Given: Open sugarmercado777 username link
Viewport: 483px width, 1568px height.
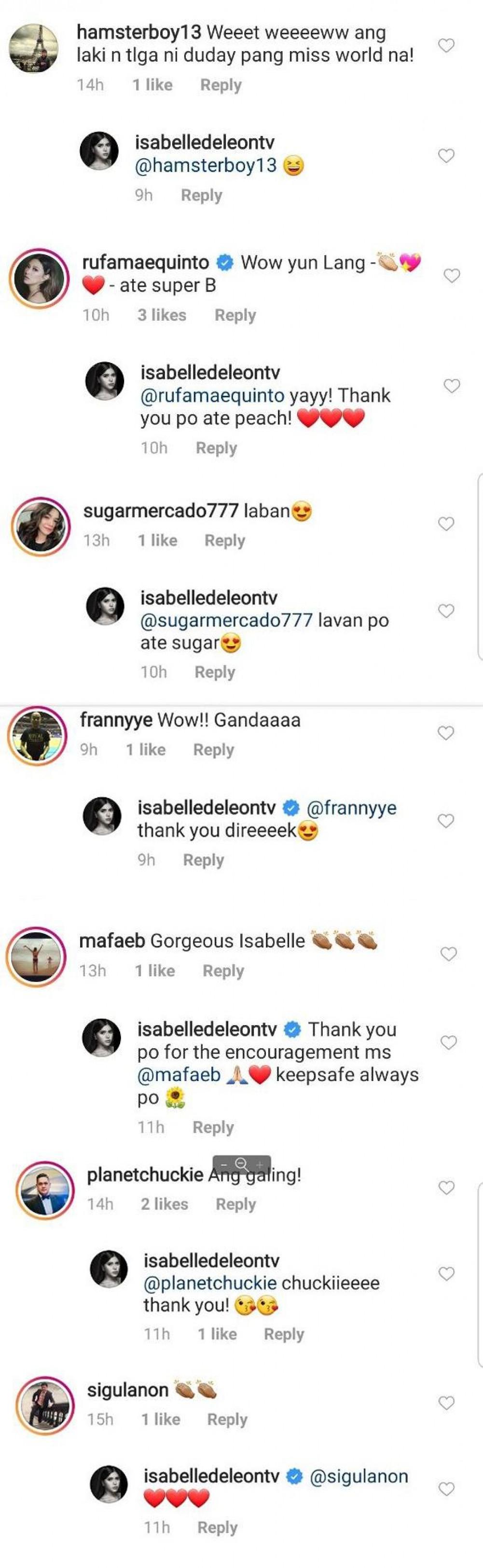Looking at the screenshot, I should pyautogui.click(x=160, y=511).
